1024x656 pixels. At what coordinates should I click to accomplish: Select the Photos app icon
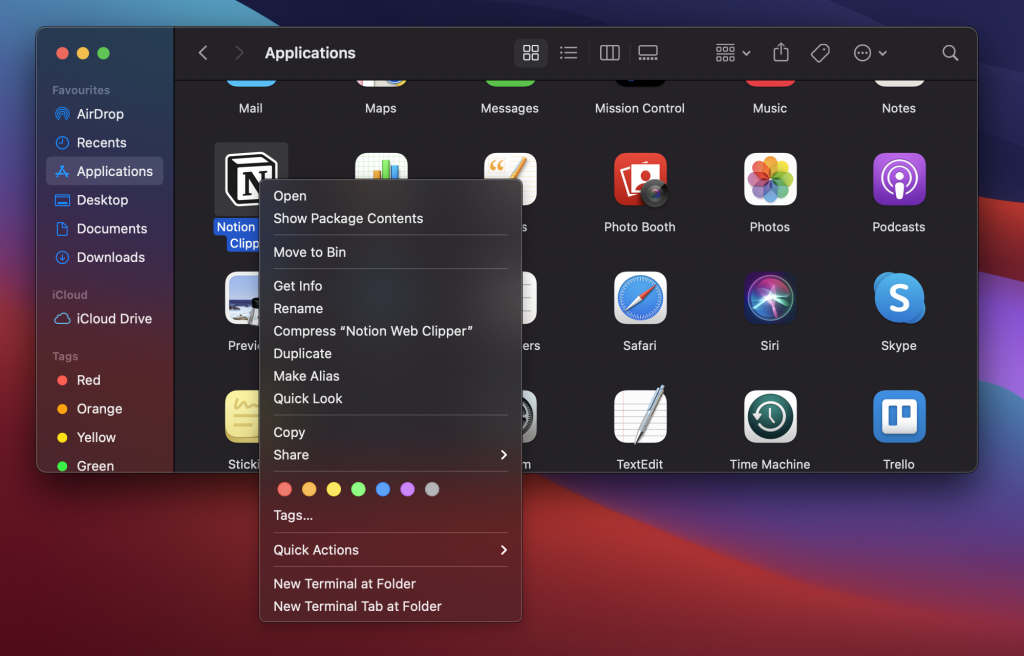(x=770, y=179)
